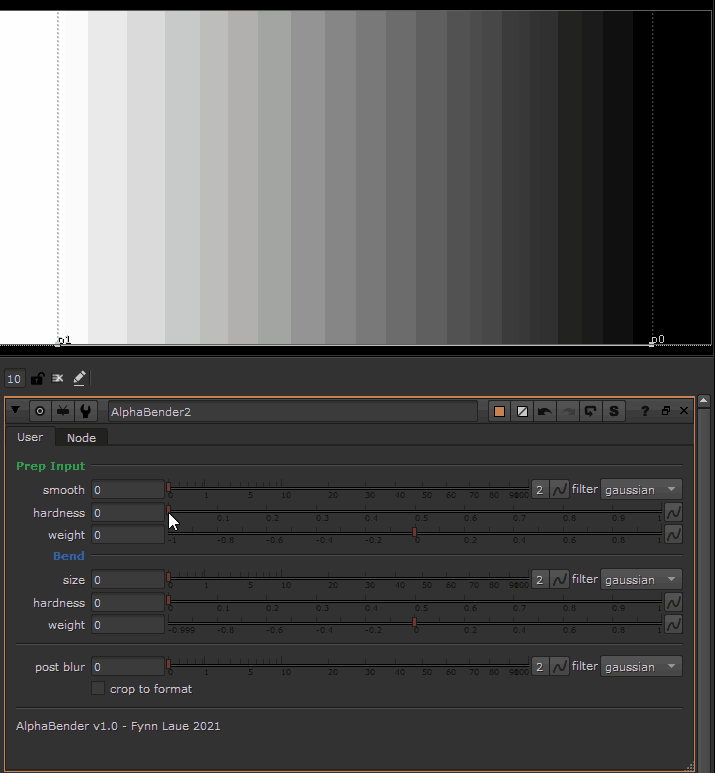
Task: Collapse the AlphaBender2 panel with the triangle
Action: pos(15,411)
